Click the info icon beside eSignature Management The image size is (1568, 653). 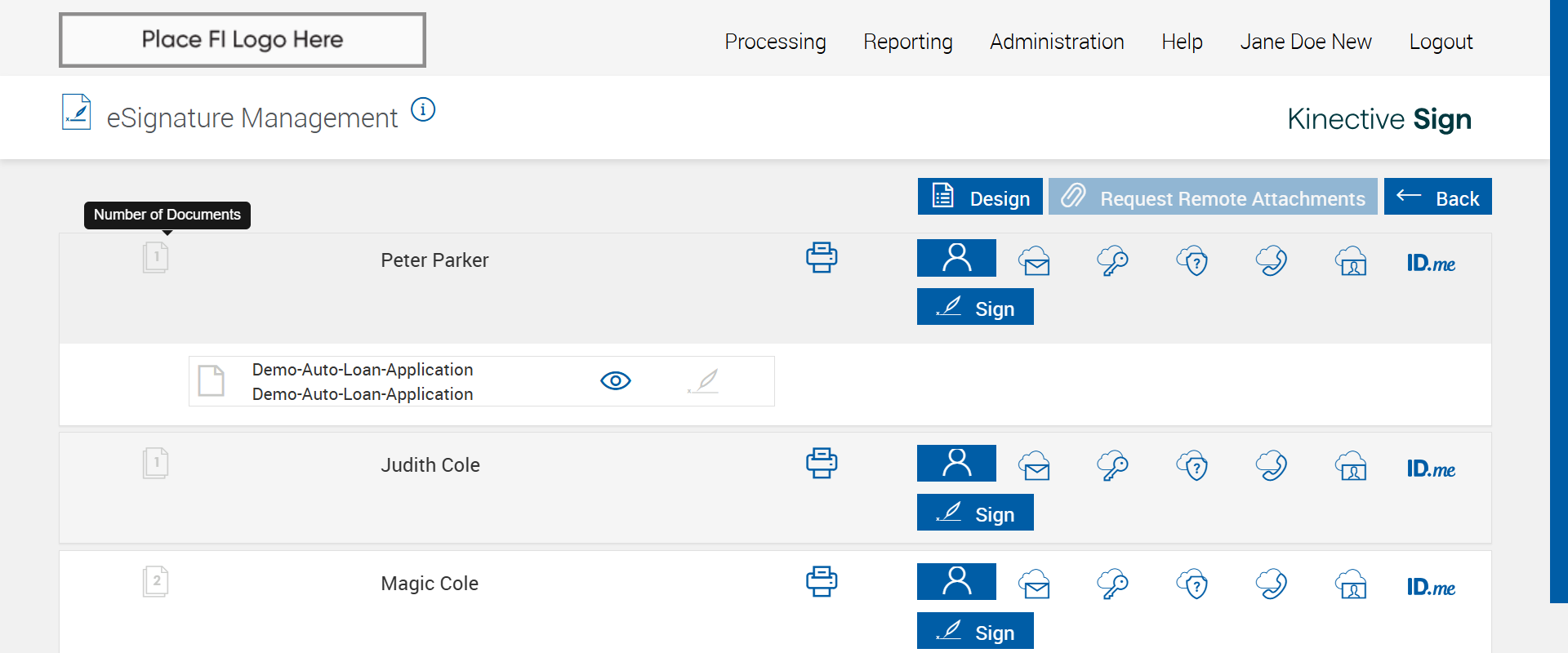[x=423, y=109]
